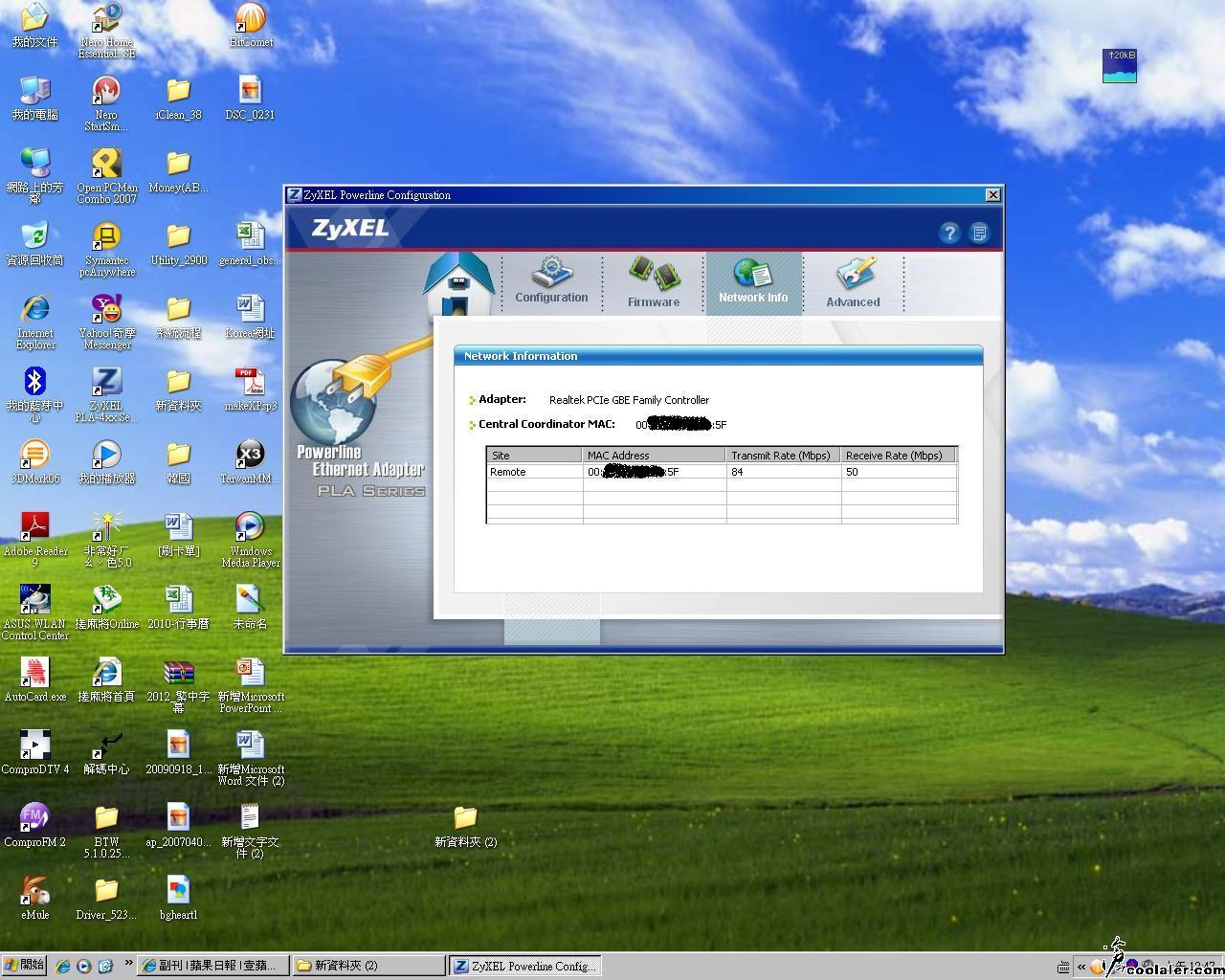Open the Nero Home Essentials SE icon
This screenshot has height=980, width=1225.
[106, 31]
